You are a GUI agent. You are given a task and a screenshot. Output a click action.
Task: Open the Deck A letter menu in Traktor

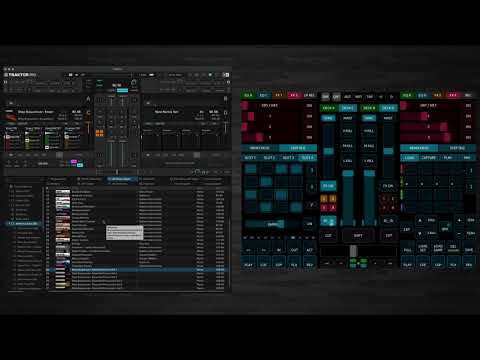(x=88, y=99)
